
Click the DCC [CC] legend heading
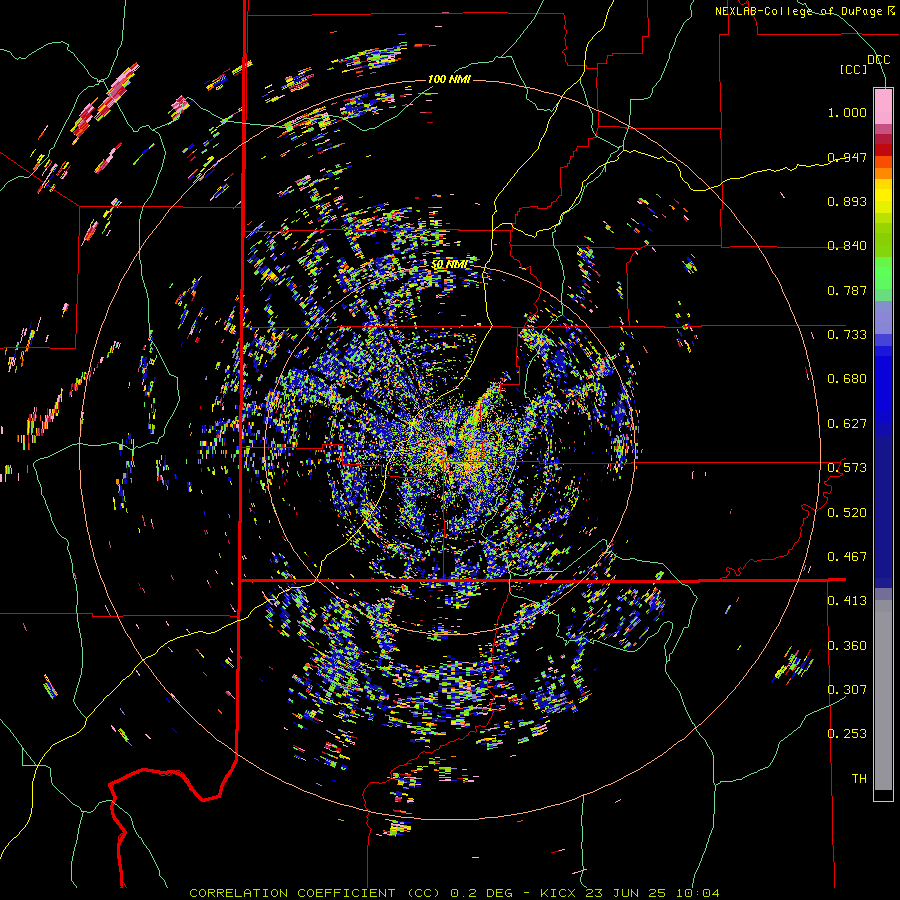[864, 64]
